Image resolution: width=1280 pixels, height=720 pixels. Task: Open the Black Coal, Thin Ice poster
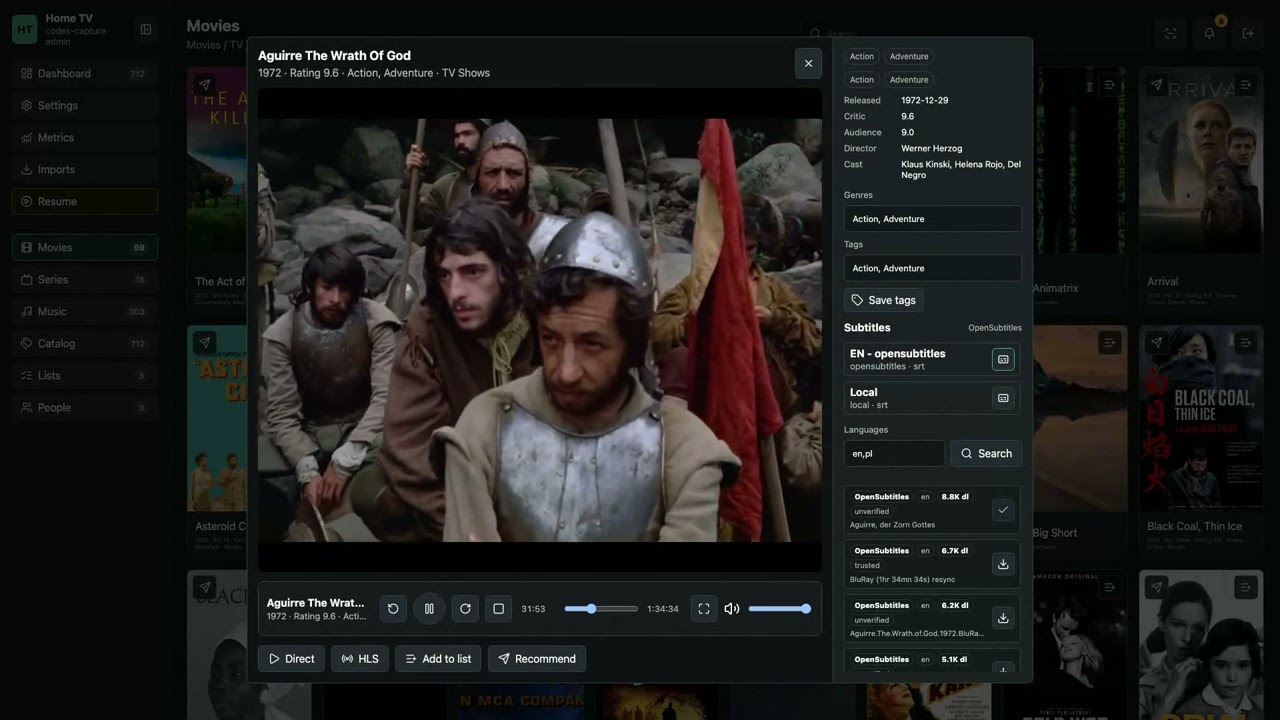tap(1201, 418)
